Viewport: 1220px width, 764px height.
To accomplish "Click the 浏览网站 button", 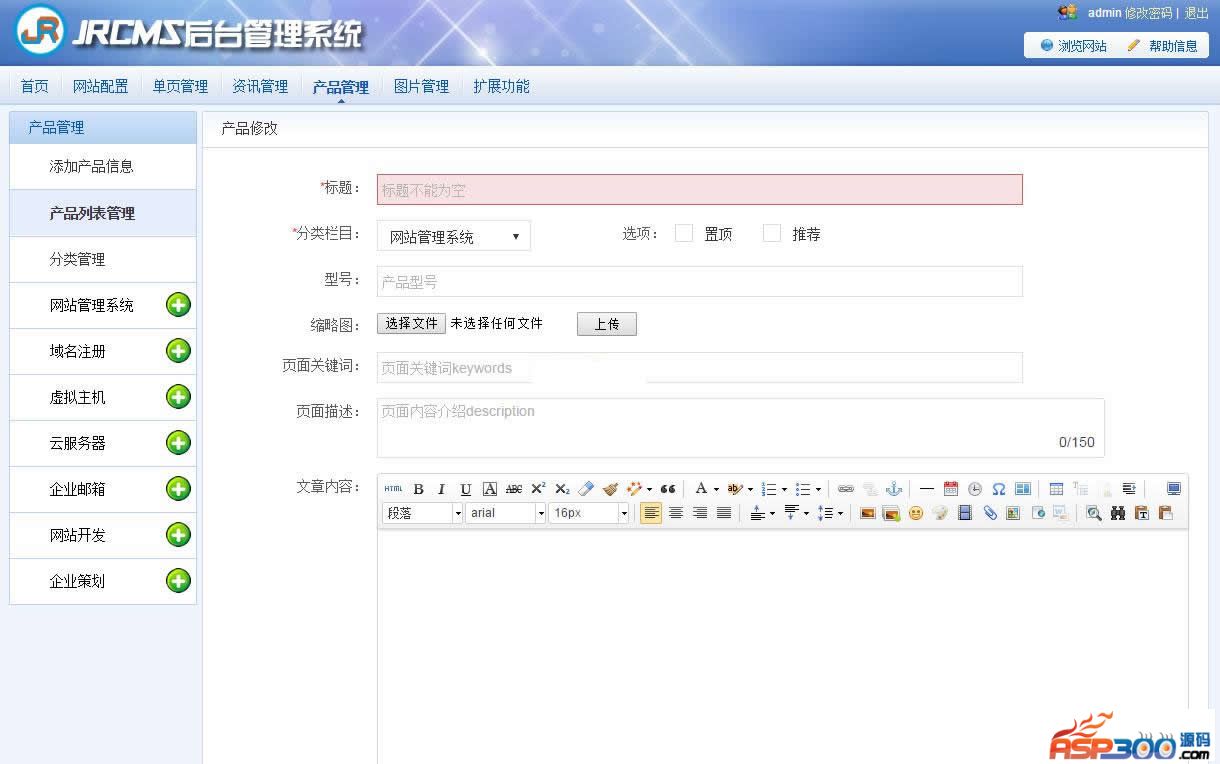I will tap(1074, 46).
